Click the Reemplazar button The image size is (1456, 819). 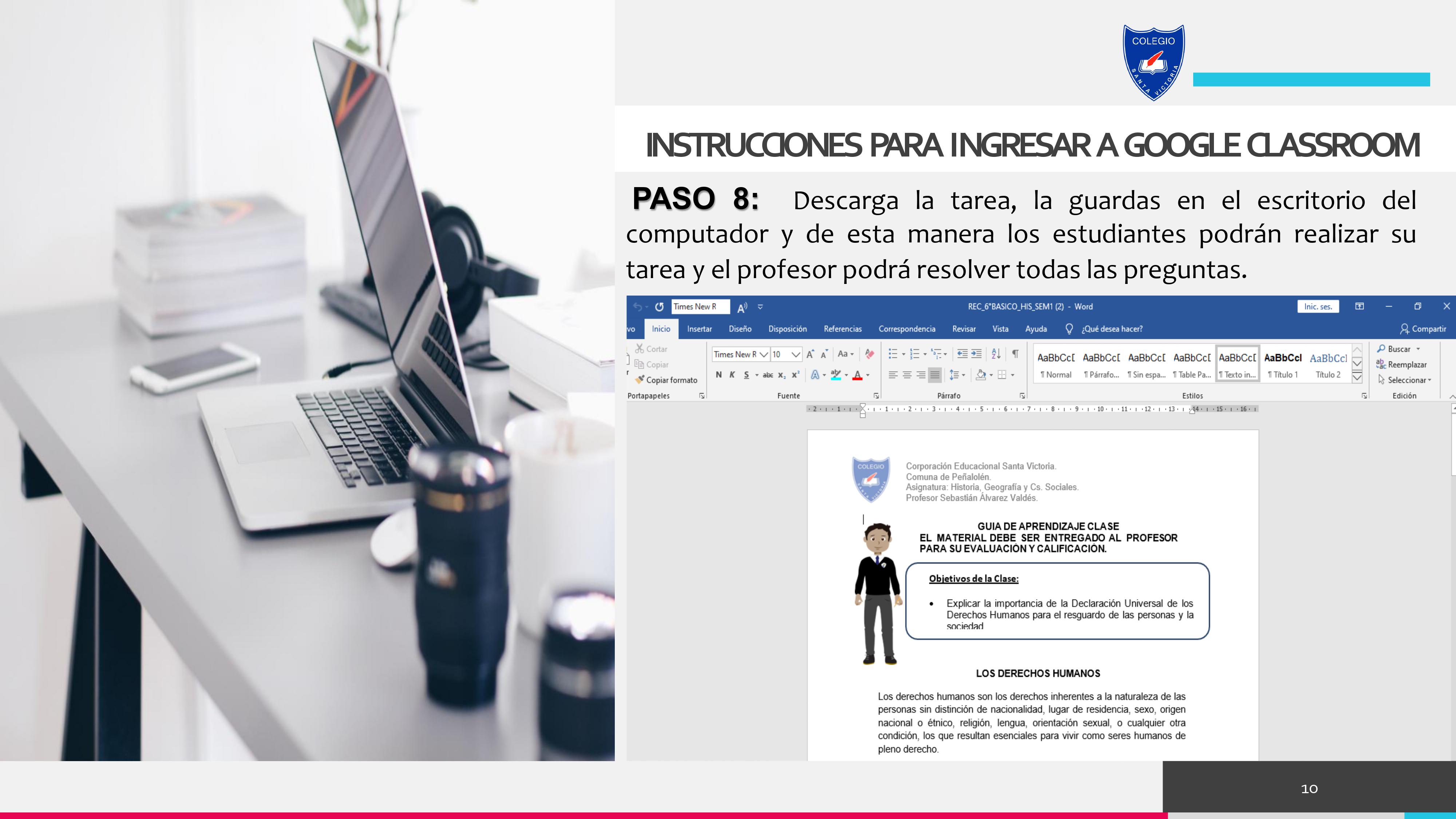pos(1402,365)
